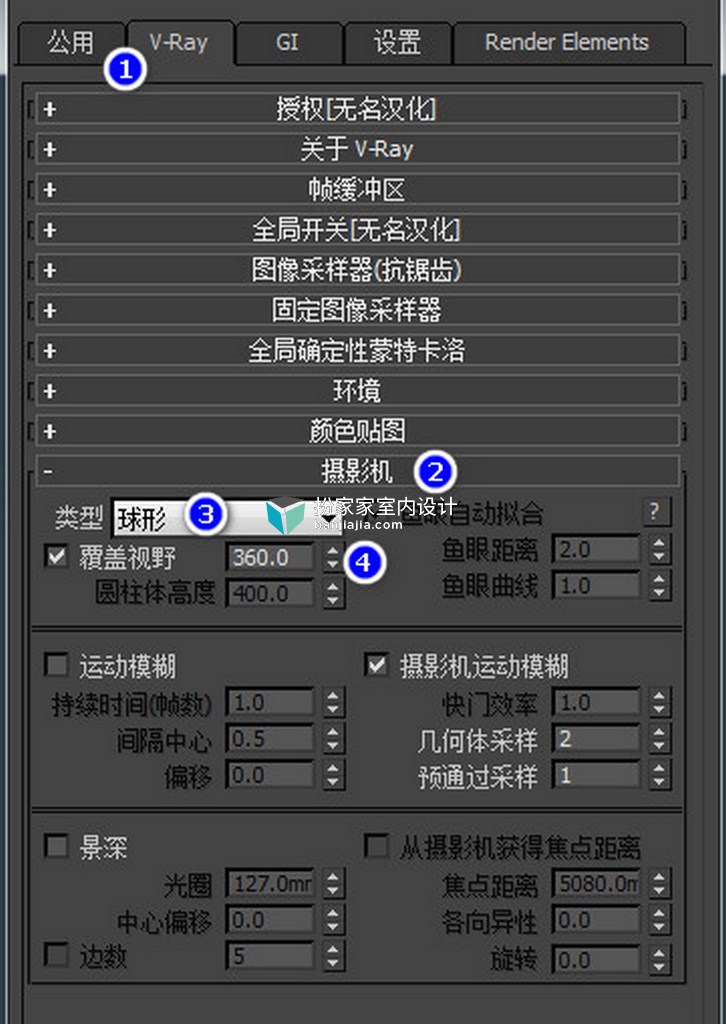
Task: Click the 预通过采样 spinner arrows
Action: pyautogui.click(x=659, y=776)
